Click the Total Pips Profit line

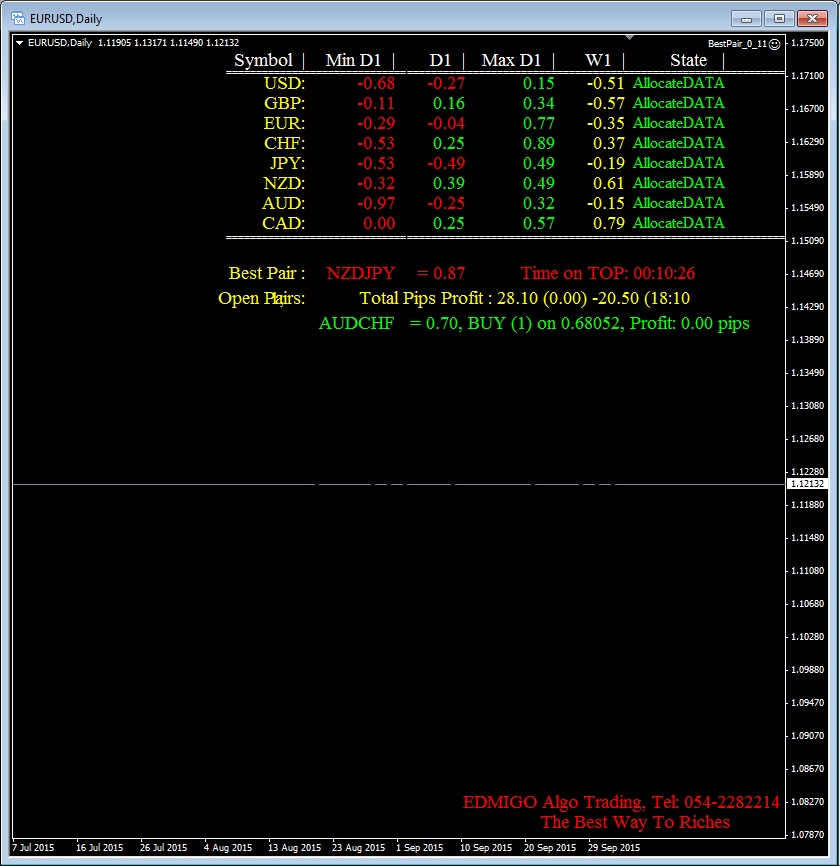click(x=525, y=298)
